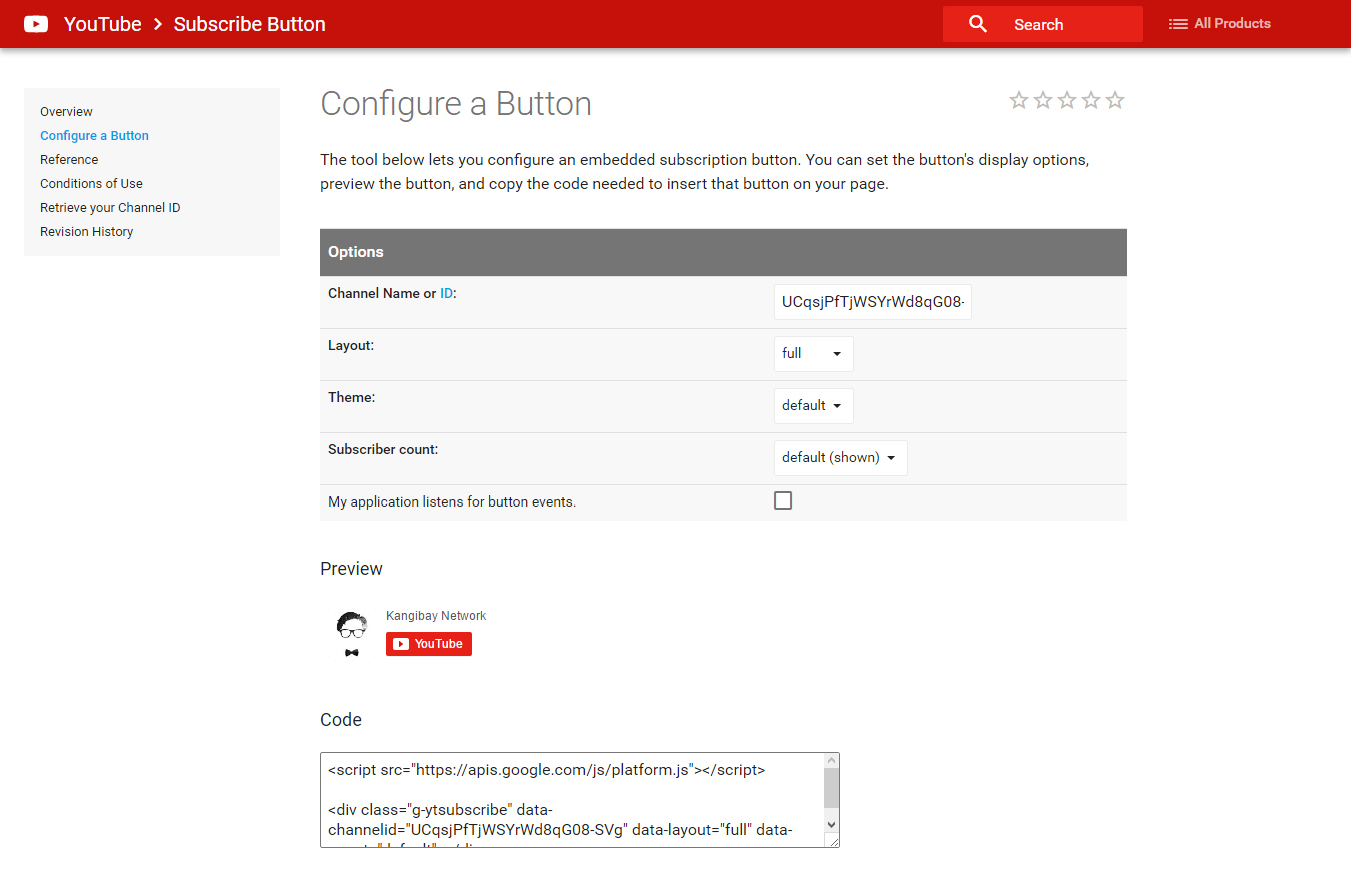Viewport: 1351px width, 870px height.
Task: Rate the page two stars
Action: click(x=1043, y=100)
